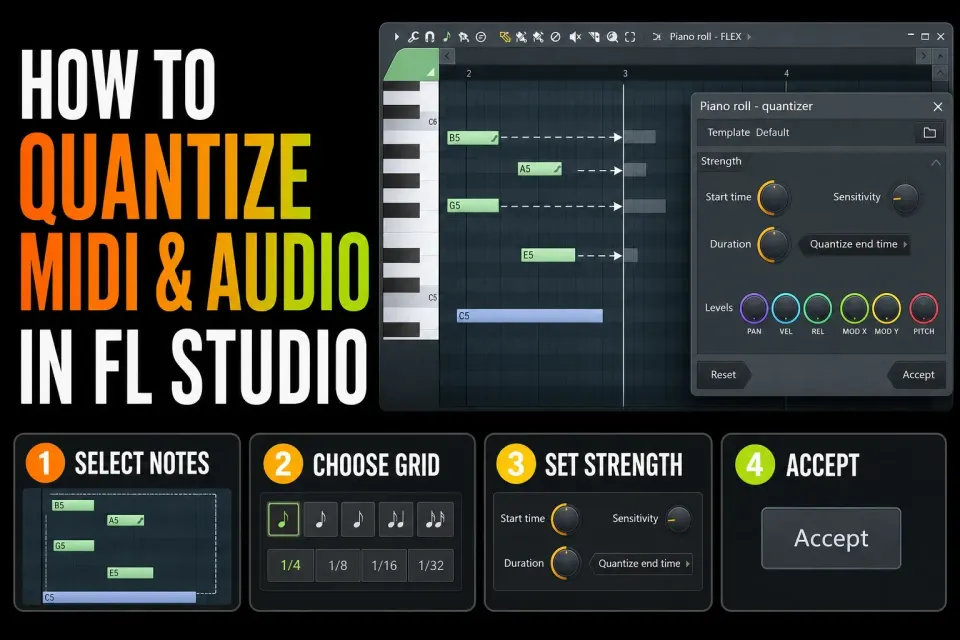The height and width of the screenshot is (640, 960).
Task: Select the dashed-square Select tool
Action: (630, 37)
